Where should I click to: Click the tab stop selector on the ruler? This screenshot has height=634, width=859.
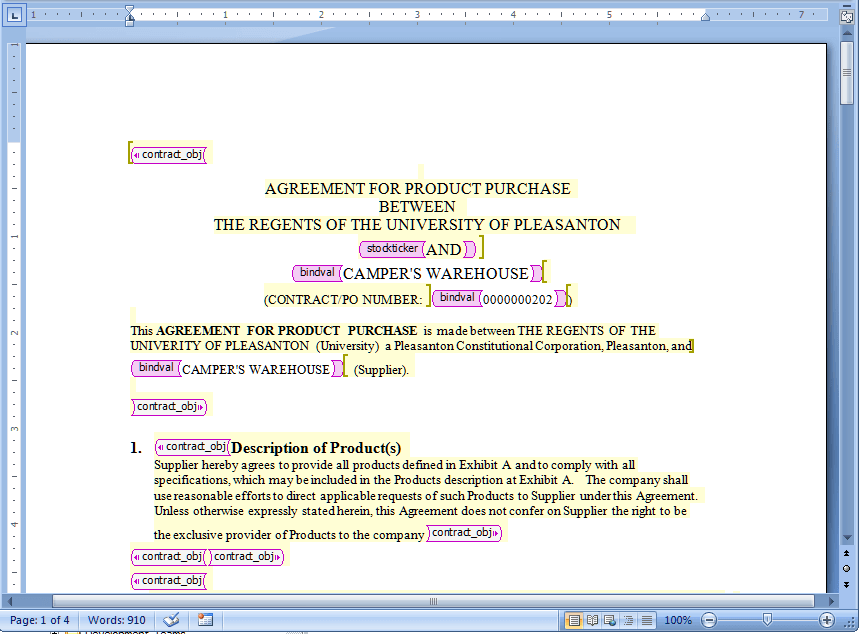14,15
